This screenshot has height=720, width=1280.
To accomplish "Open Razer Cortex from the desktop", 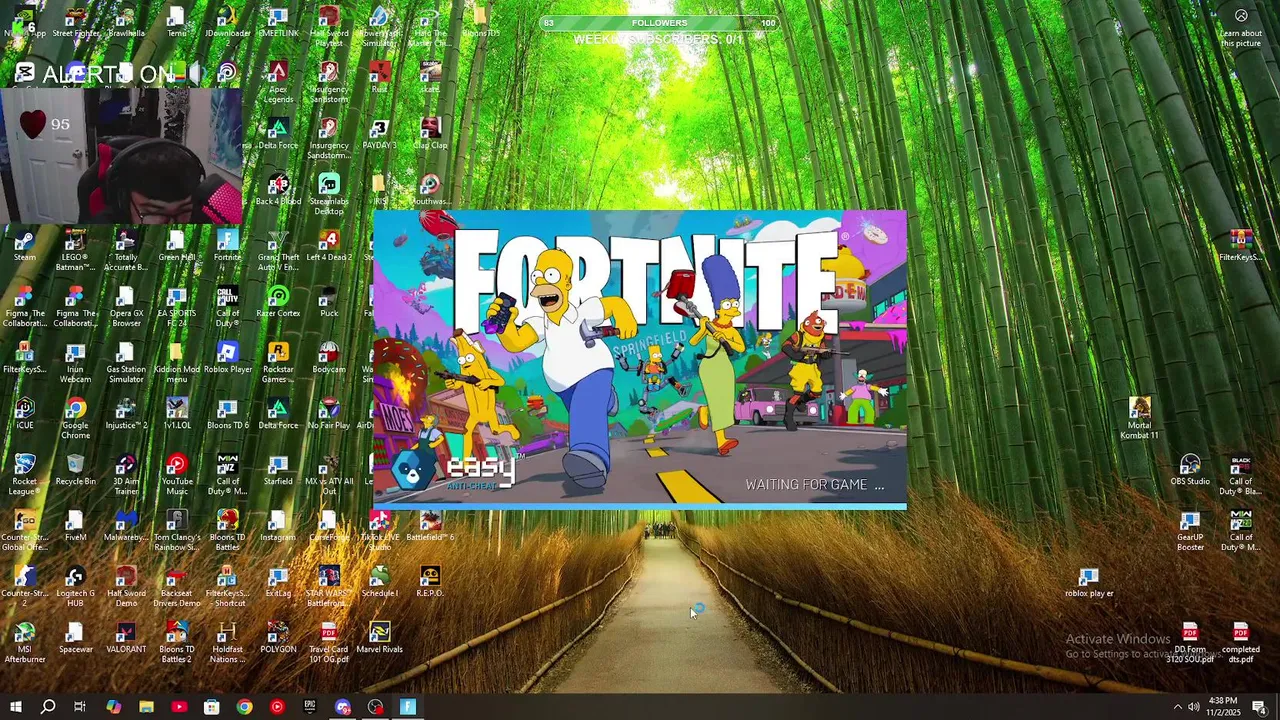I will point(278,303).
